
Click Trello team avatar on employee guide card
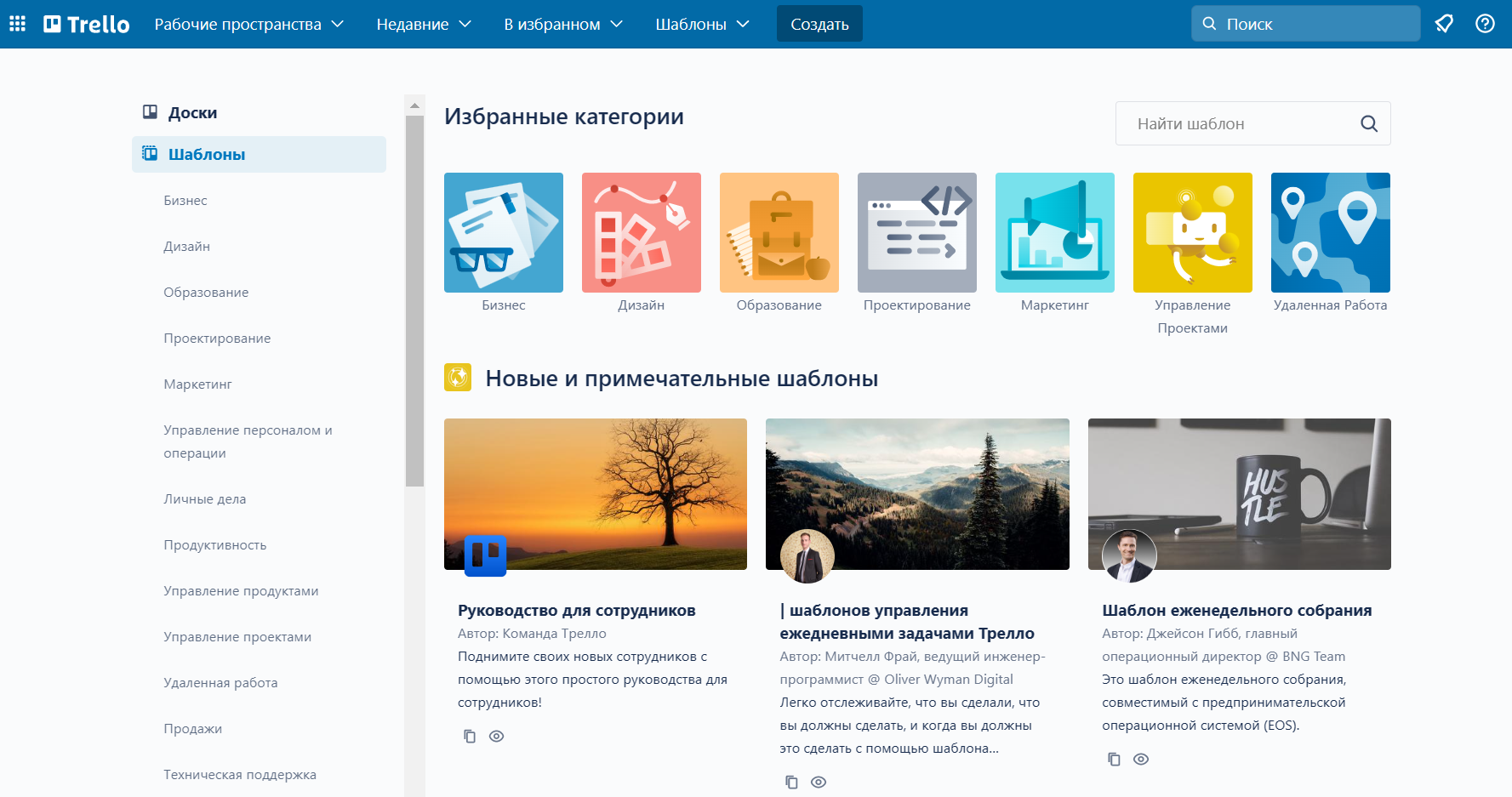click(486, 555)
